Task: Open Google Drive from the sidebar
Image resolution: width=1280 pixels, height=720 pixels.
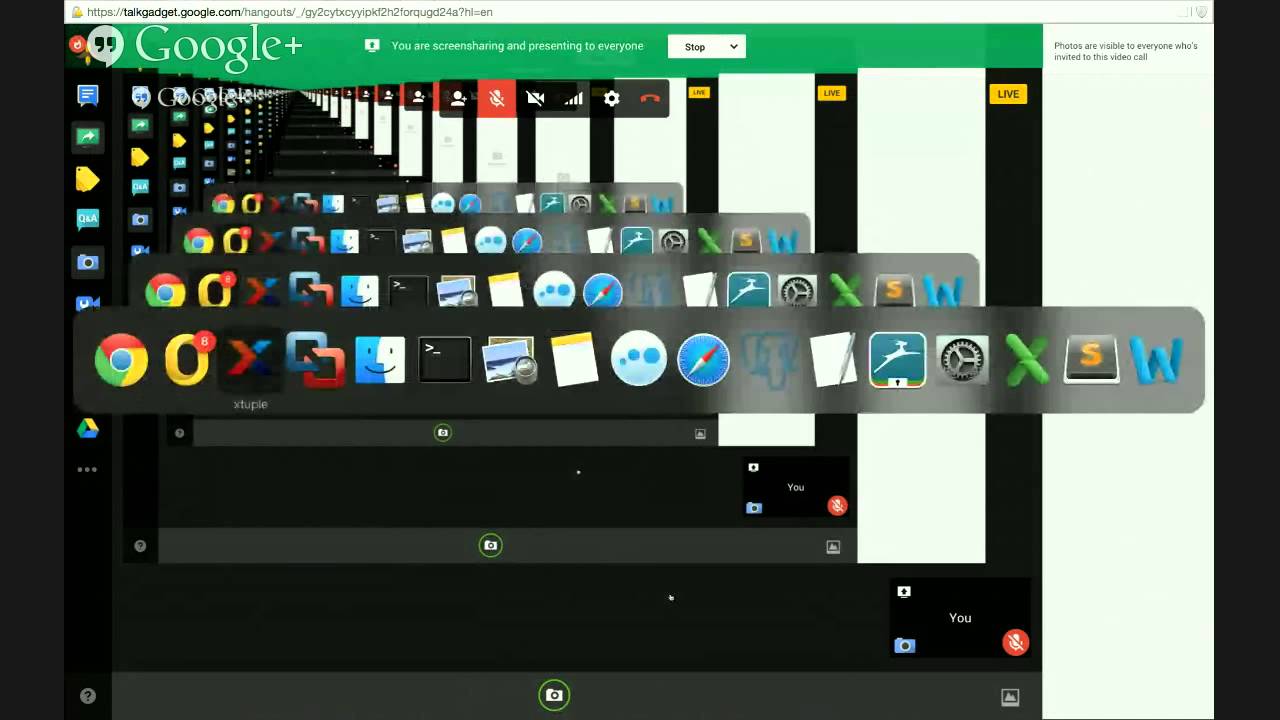Action: point(88,428)
